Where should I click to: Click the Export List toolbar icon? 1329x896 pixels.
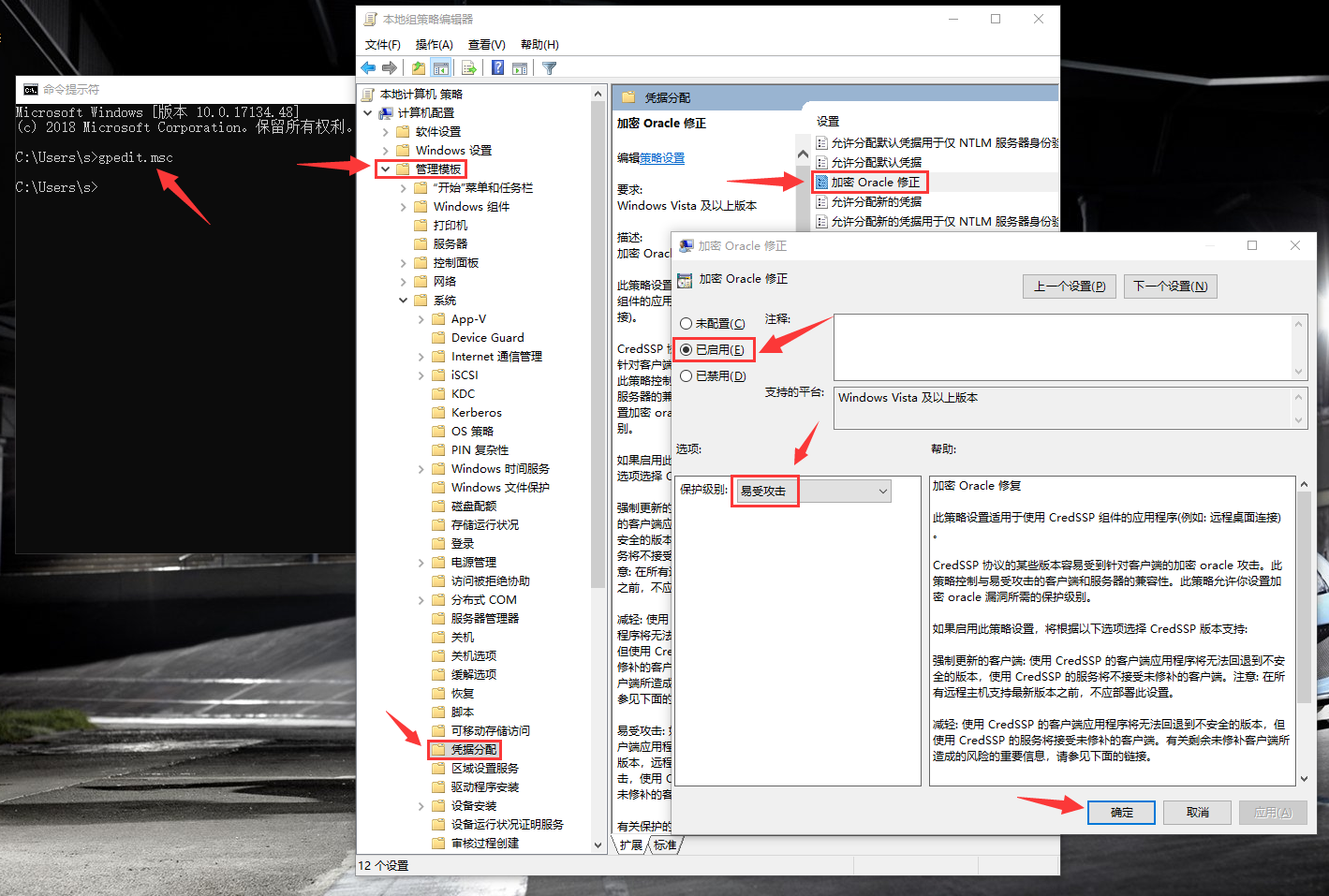pyautogui.click(x=469, y=67)
